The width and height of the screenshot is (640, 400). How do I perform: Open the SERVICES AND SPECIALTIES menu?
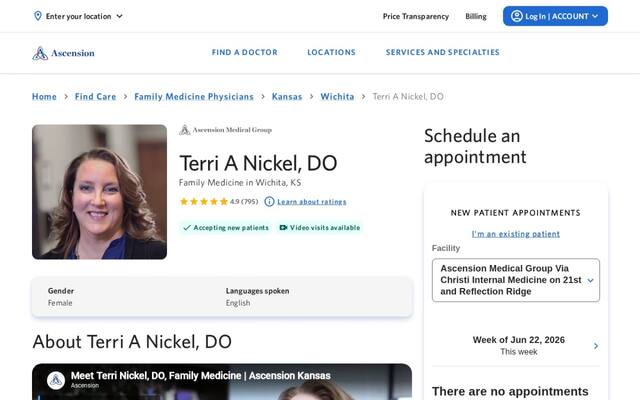(x=442, y=52)
